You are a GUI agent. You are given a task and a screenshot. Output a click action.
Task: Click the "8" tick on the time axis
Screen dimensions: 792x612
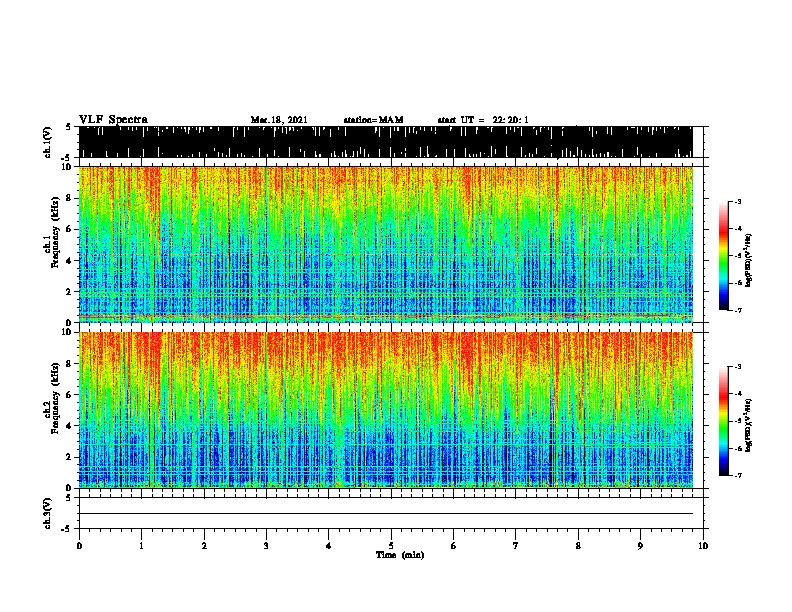point(578,546)
